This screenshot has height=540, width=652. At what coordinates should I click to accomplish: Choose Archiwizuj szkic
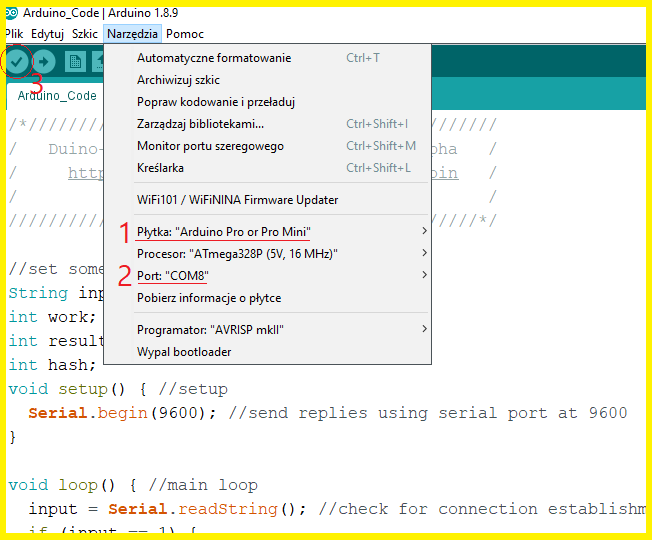pos(267,80)
